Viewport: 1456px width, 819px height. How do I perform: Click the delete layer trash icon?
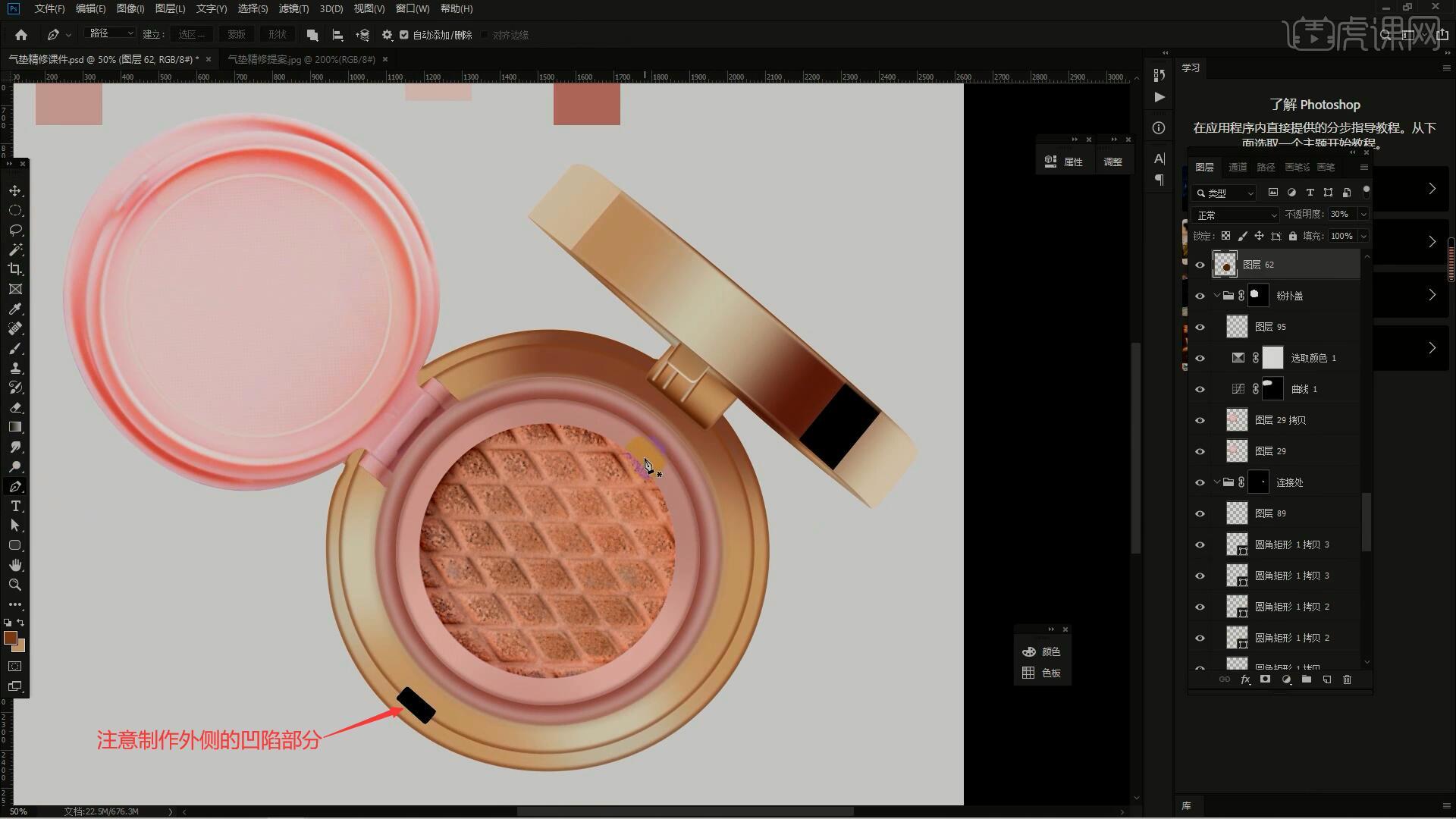(x=1347, y=679)
